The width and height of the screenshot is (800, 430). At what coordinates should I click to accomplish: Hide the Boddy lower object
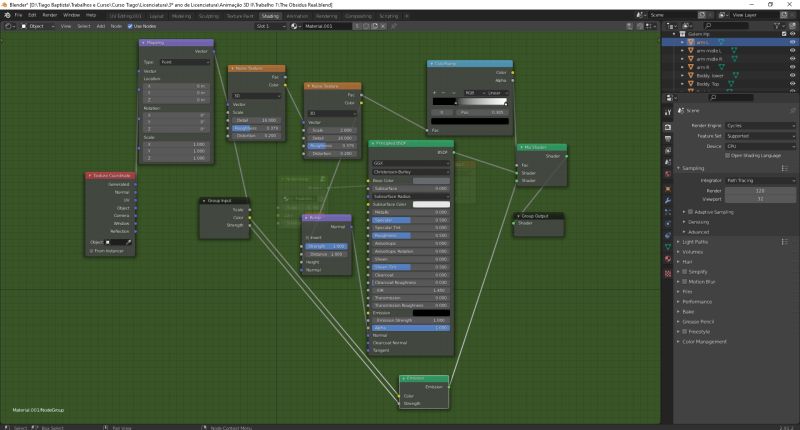[x=792, y=75]
